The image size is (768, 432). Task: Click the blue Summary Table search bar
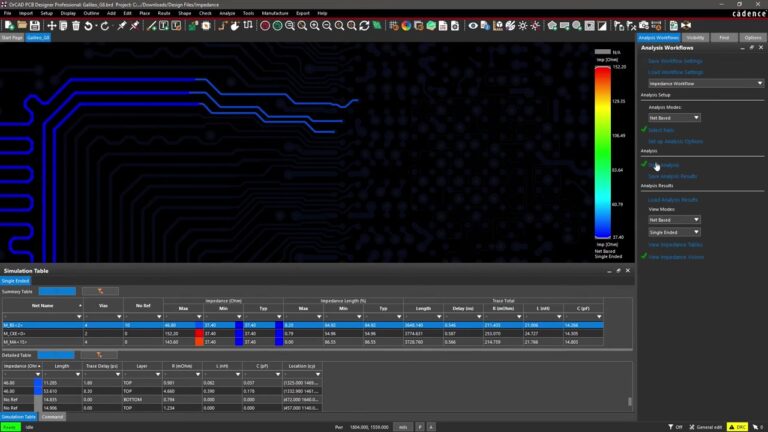coord(57,291)
